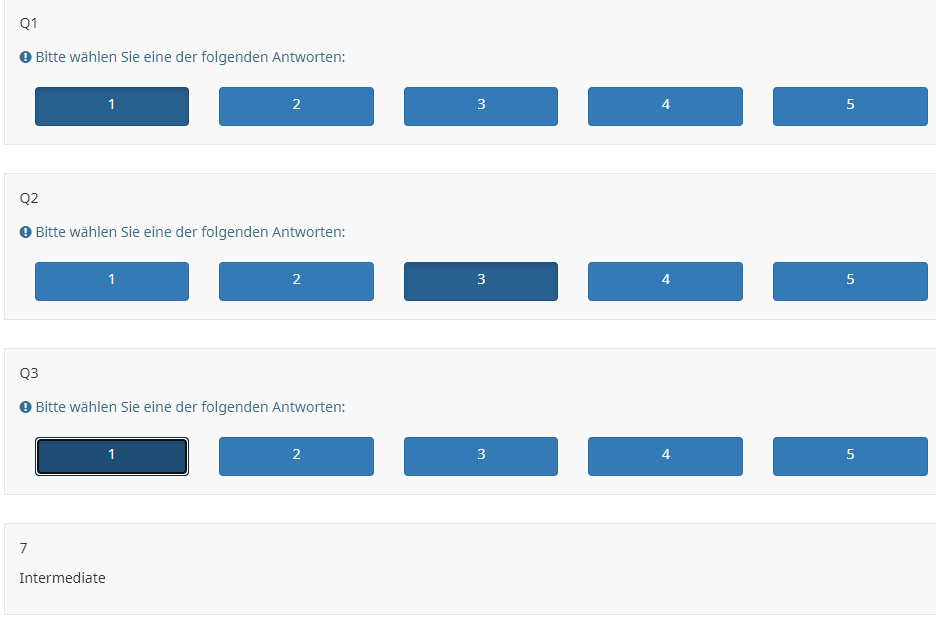Screen dimensions: 936x624
Task: Click the exclamation icon under Q1
Action: point(25,57)
